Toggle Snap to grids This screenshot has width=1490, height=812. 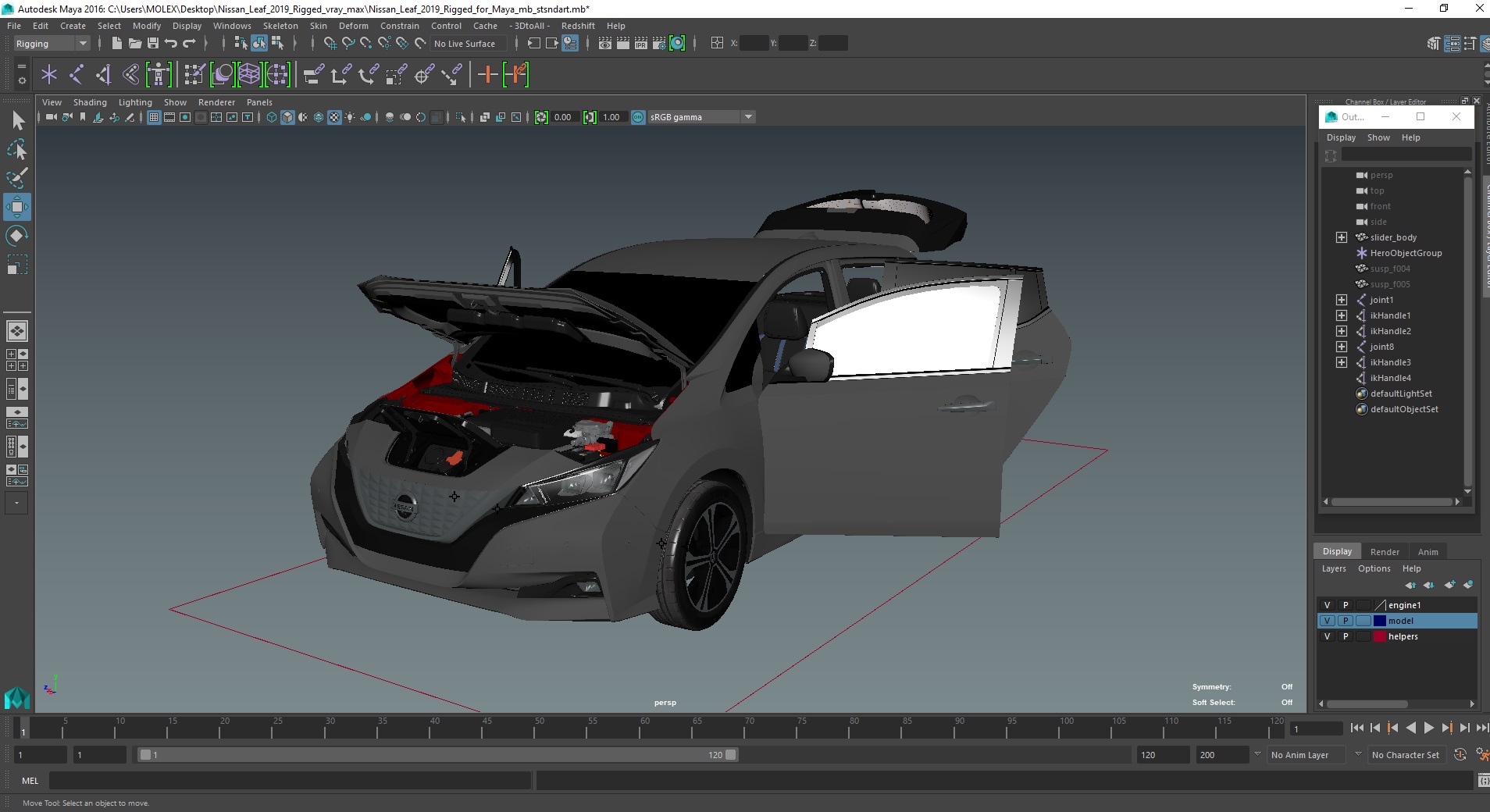point(330,44)
